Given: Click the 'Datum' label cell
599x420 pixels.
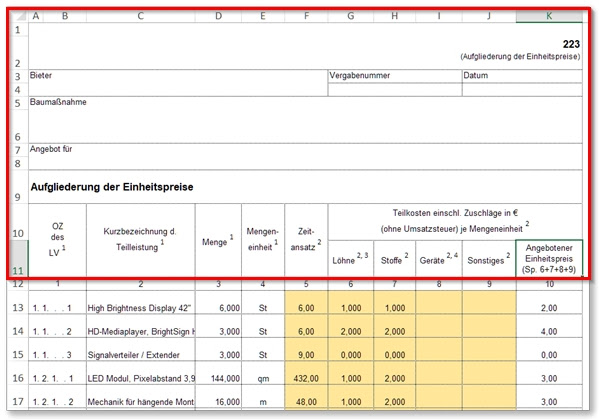Looking at the screenshot, I should [522, 76].
